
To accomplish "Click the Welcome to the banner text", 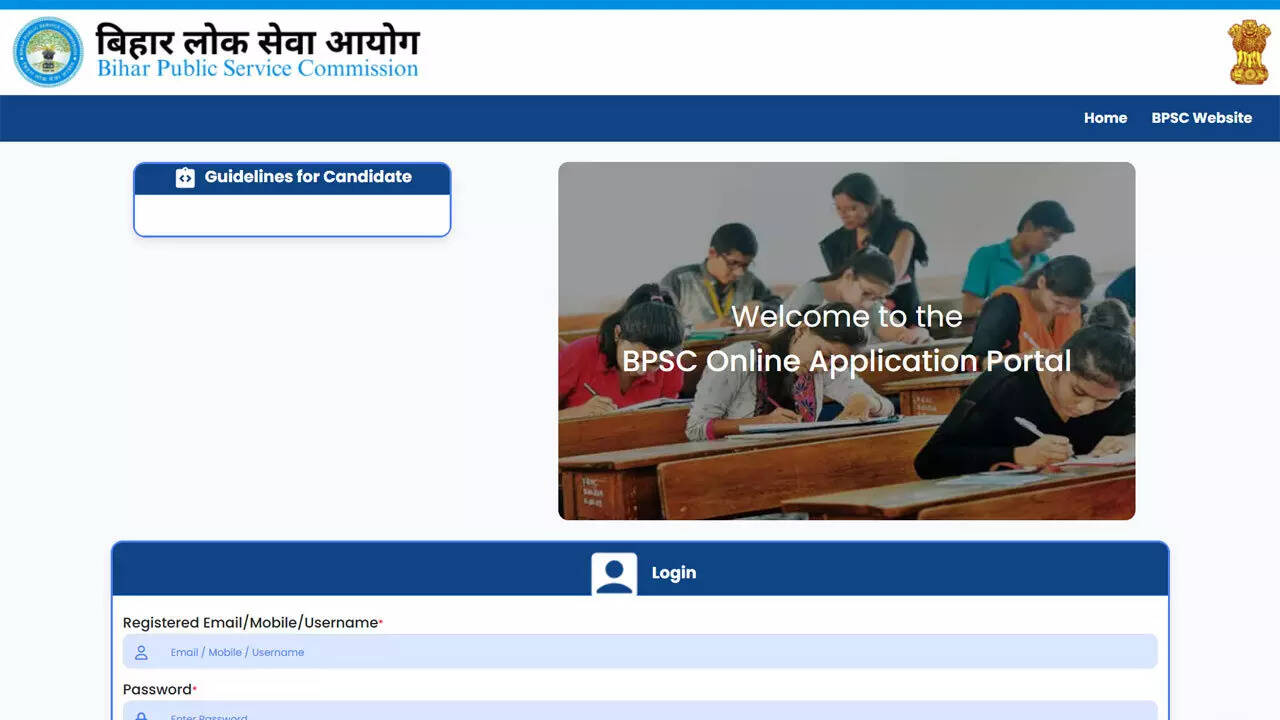I will pyautogui.click(x=846, y=316).
